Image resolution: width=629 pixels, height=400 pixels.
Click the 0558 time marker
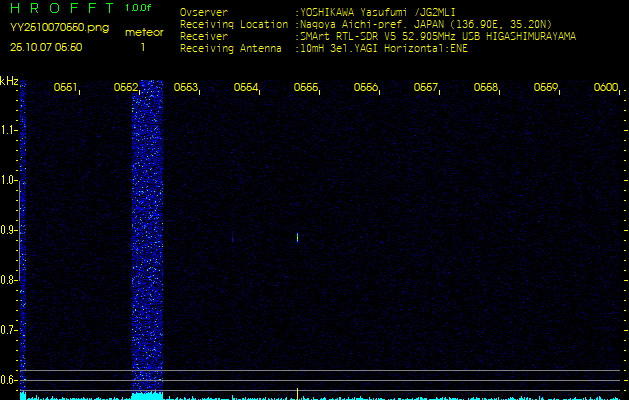pyautogui.click(x=486, y=87)
